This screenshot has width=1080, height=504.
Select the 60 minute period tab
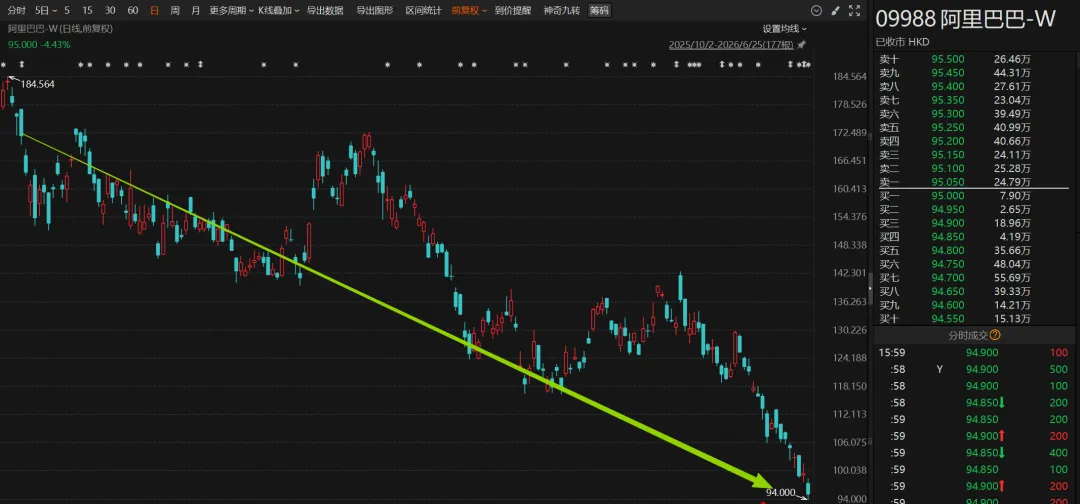tap(133, 10)
